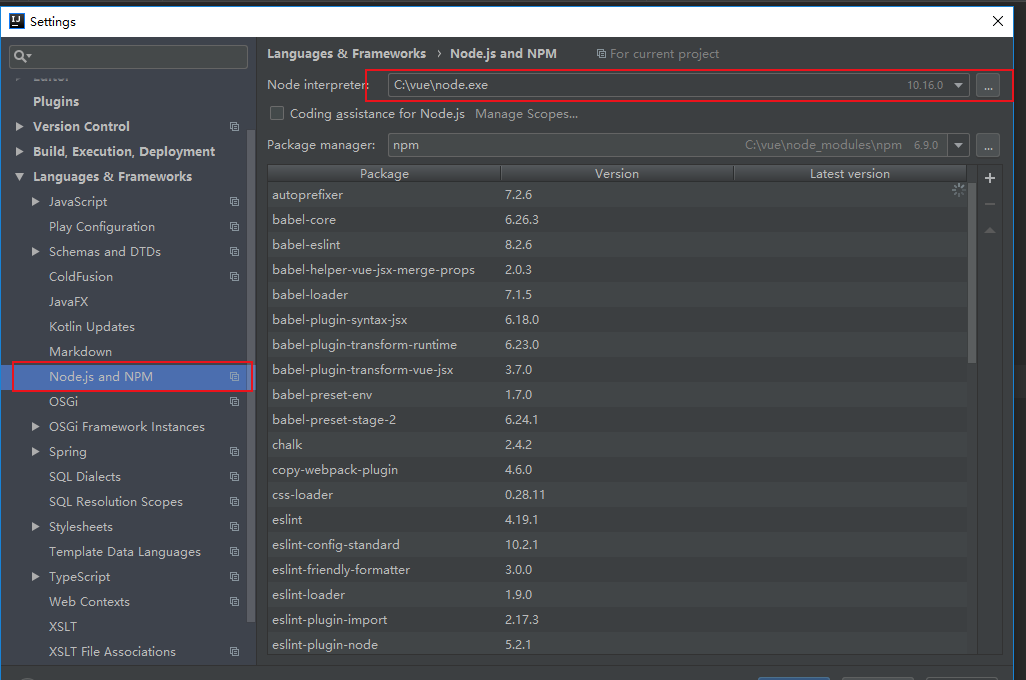This screenshot has height=680, width=1026.
Task: Click browse button for Node interpreter
Action: [988, 85]
